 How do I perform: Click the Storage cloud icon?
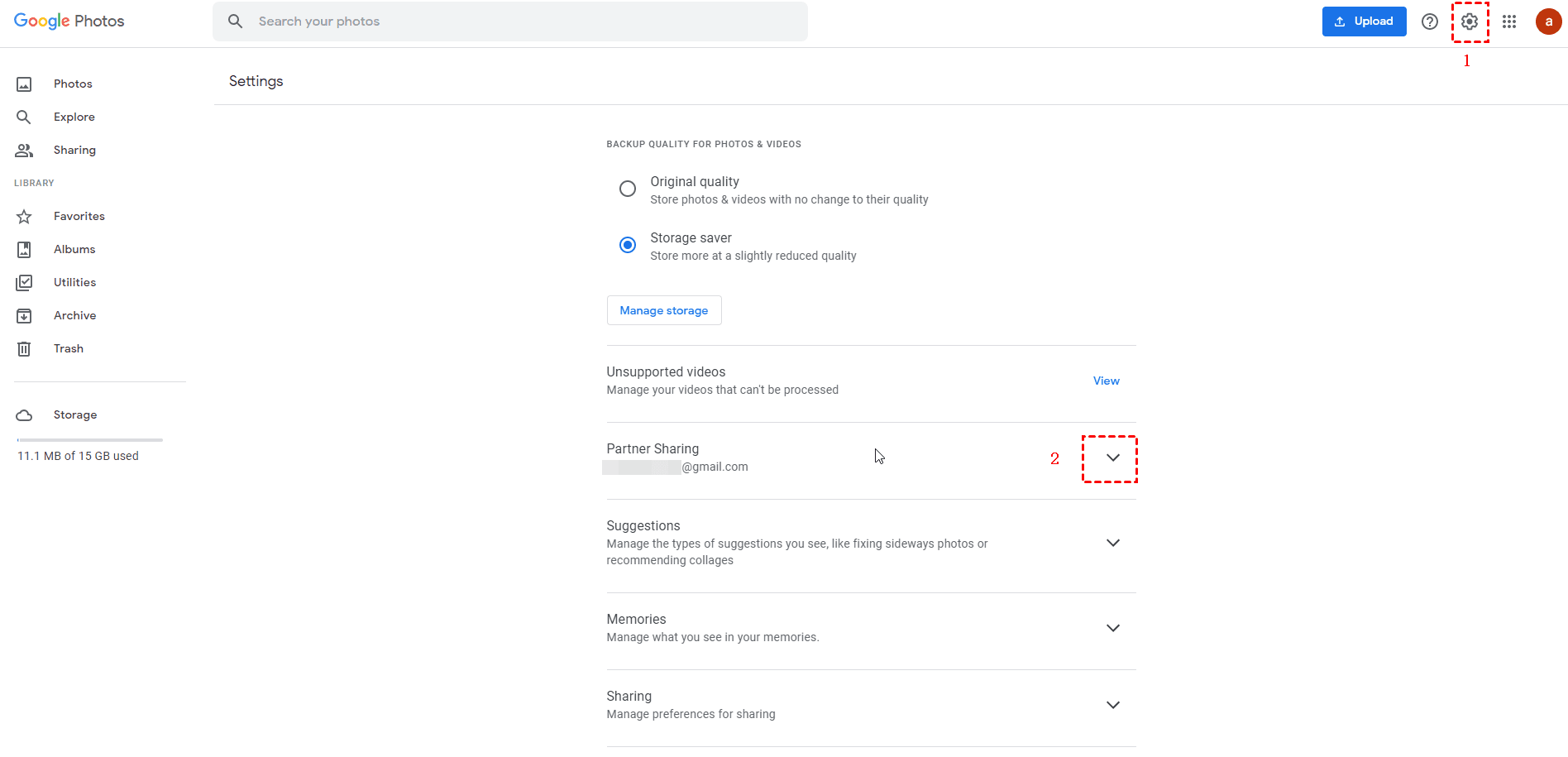click(x=24, y=415)
